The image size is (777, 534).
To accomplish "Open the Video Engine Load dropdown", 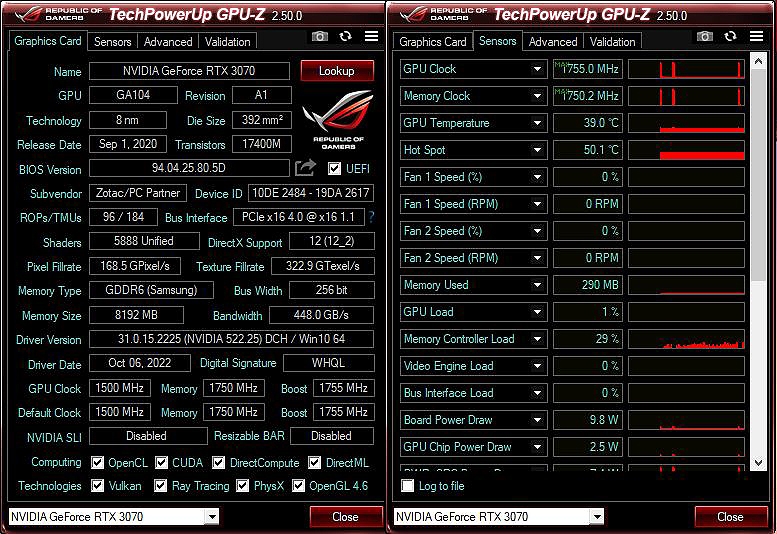I will (x=537, y=366).
